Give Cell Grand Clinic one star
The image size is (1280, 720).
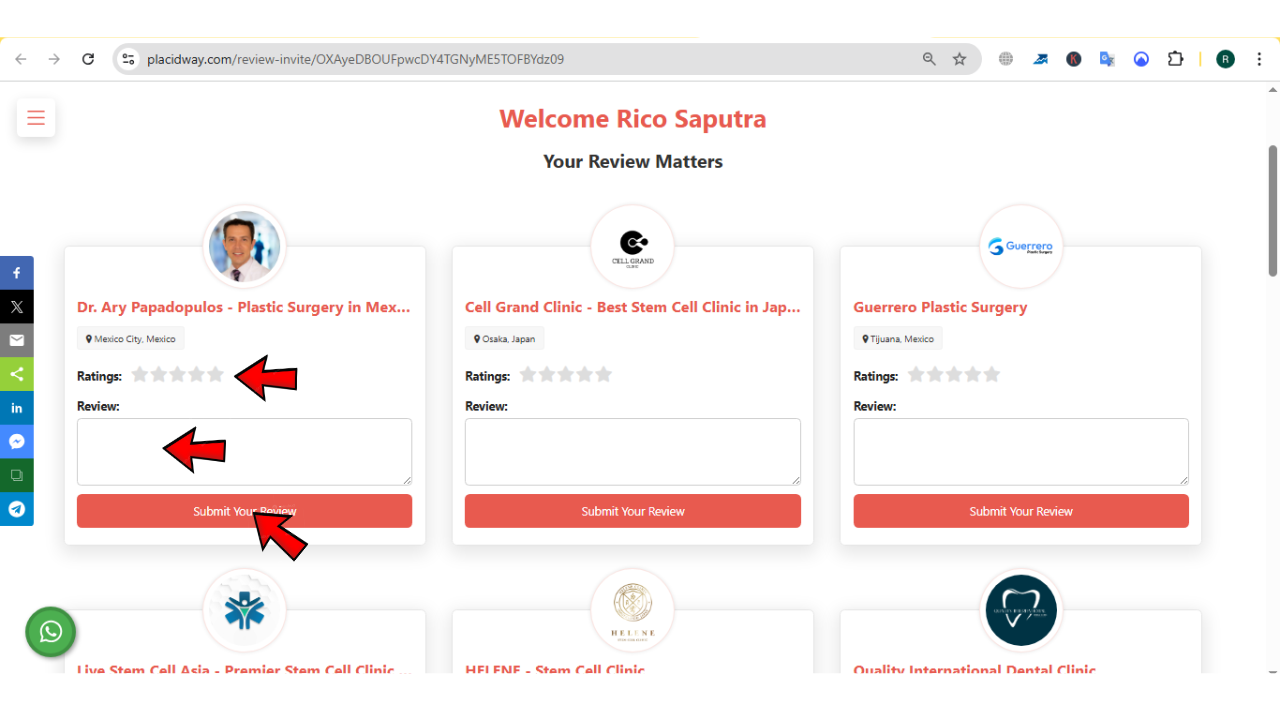(528, 375)
